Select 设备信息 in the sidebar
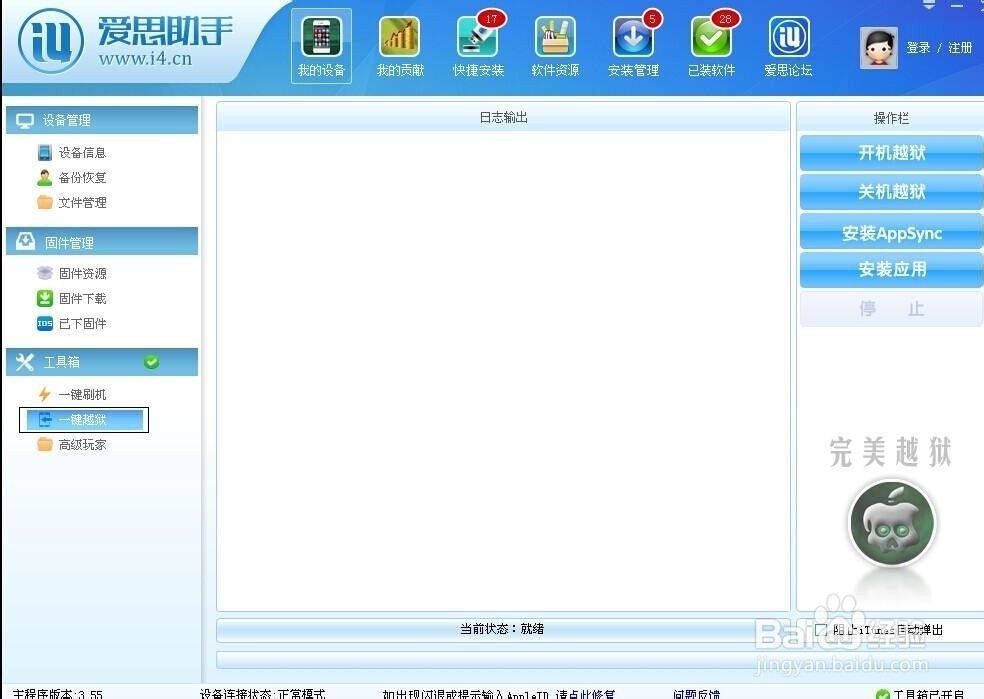The height and width of the screenshot is (699, 984). tap(82, 152)
